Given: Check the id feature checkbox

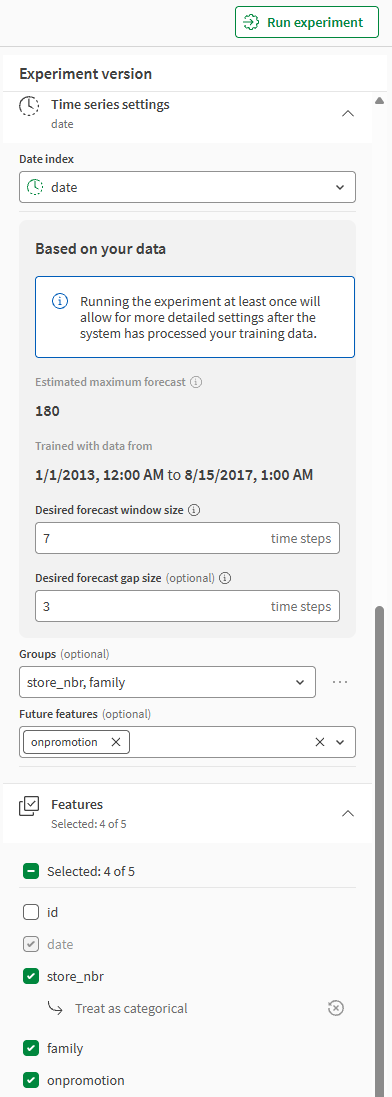Looking at the screenshot, I should 31,912.
